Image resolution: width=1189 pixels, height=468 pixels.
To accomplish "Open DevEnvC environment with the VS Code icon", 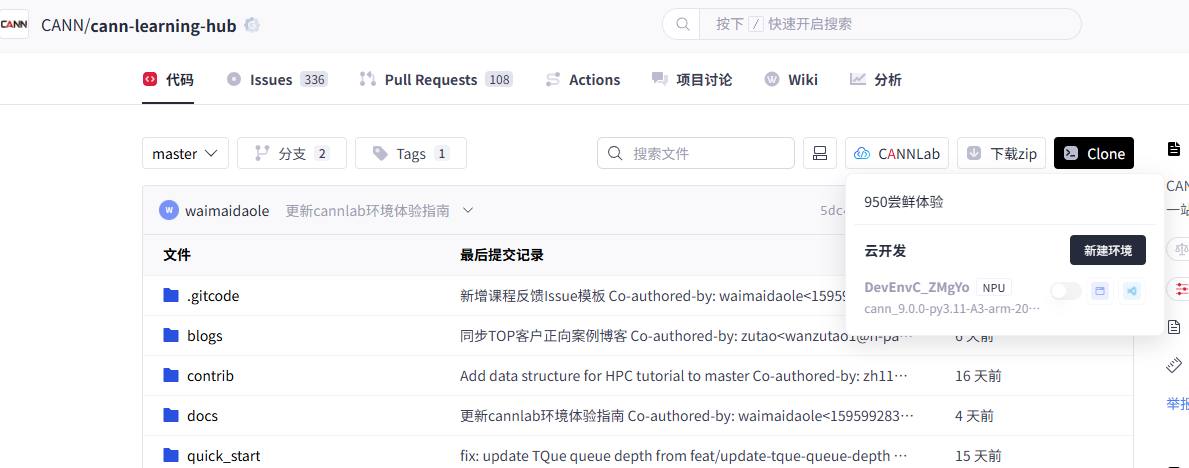I will (x=1132, y=291).
